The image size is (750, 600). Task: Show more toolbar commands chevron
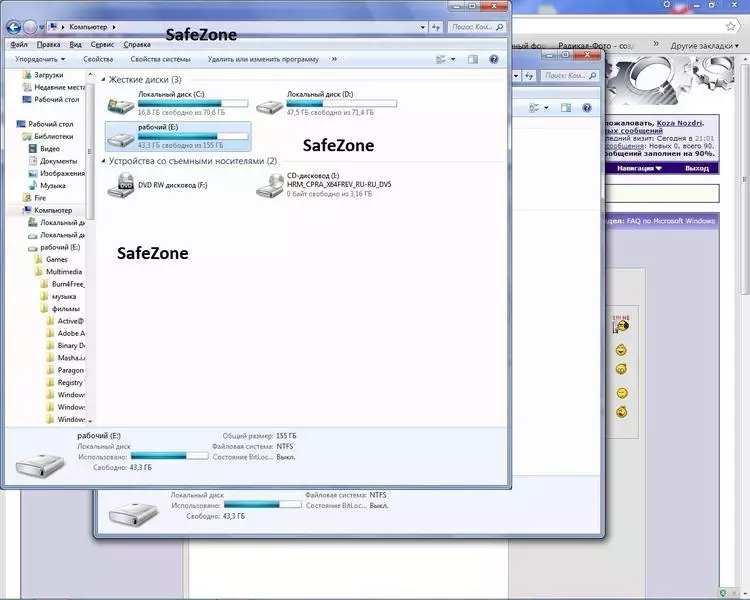[334, 59]
